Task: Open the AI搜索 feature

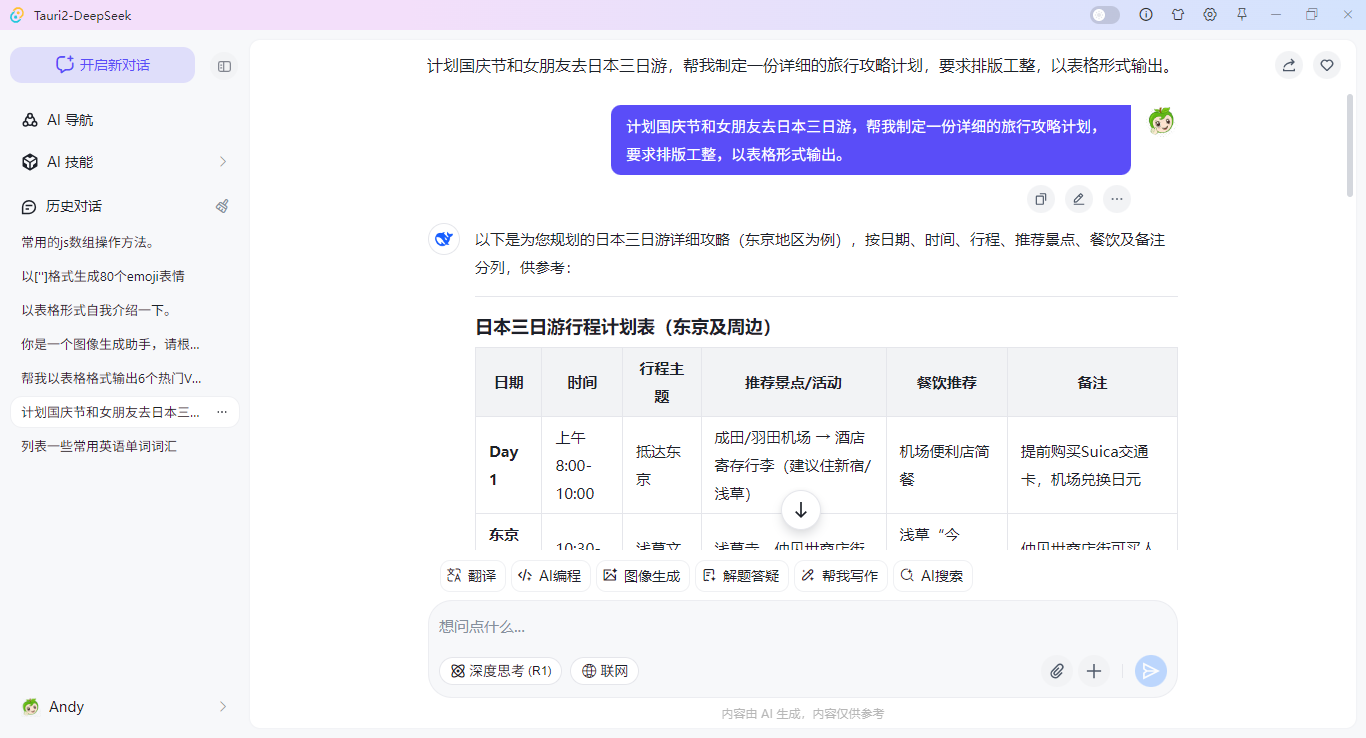Action: (932, 575)
